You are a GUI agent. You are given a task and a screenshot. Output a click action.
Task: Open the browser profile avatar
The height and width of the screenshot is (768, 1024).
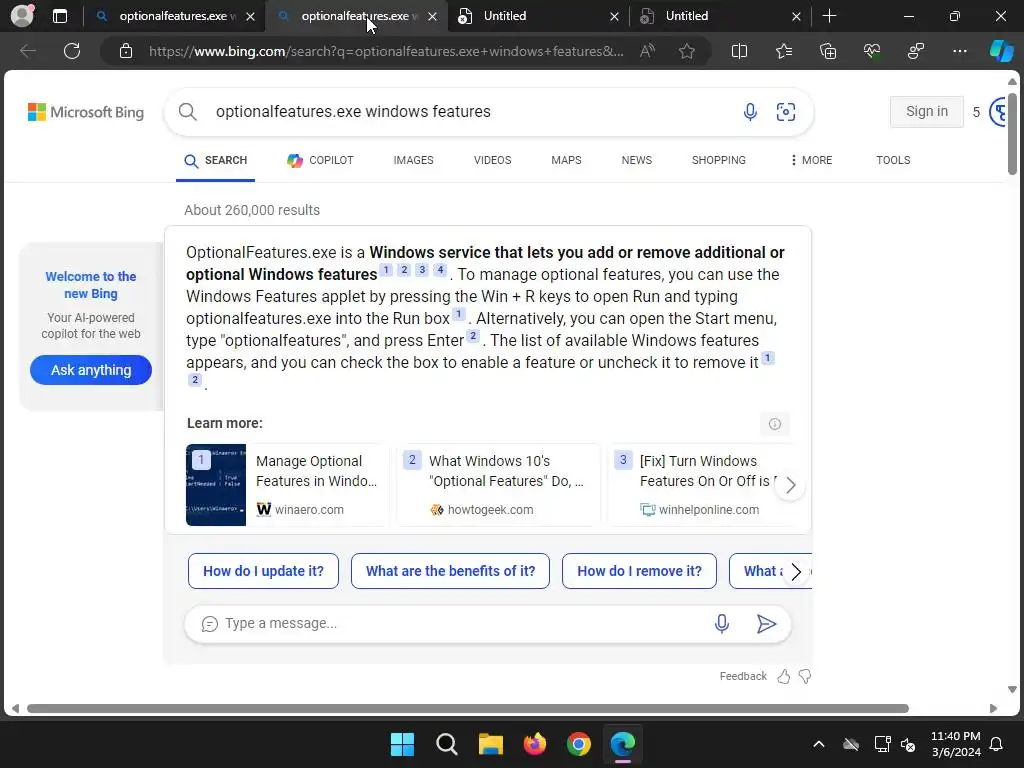click(x=22, y=16)
